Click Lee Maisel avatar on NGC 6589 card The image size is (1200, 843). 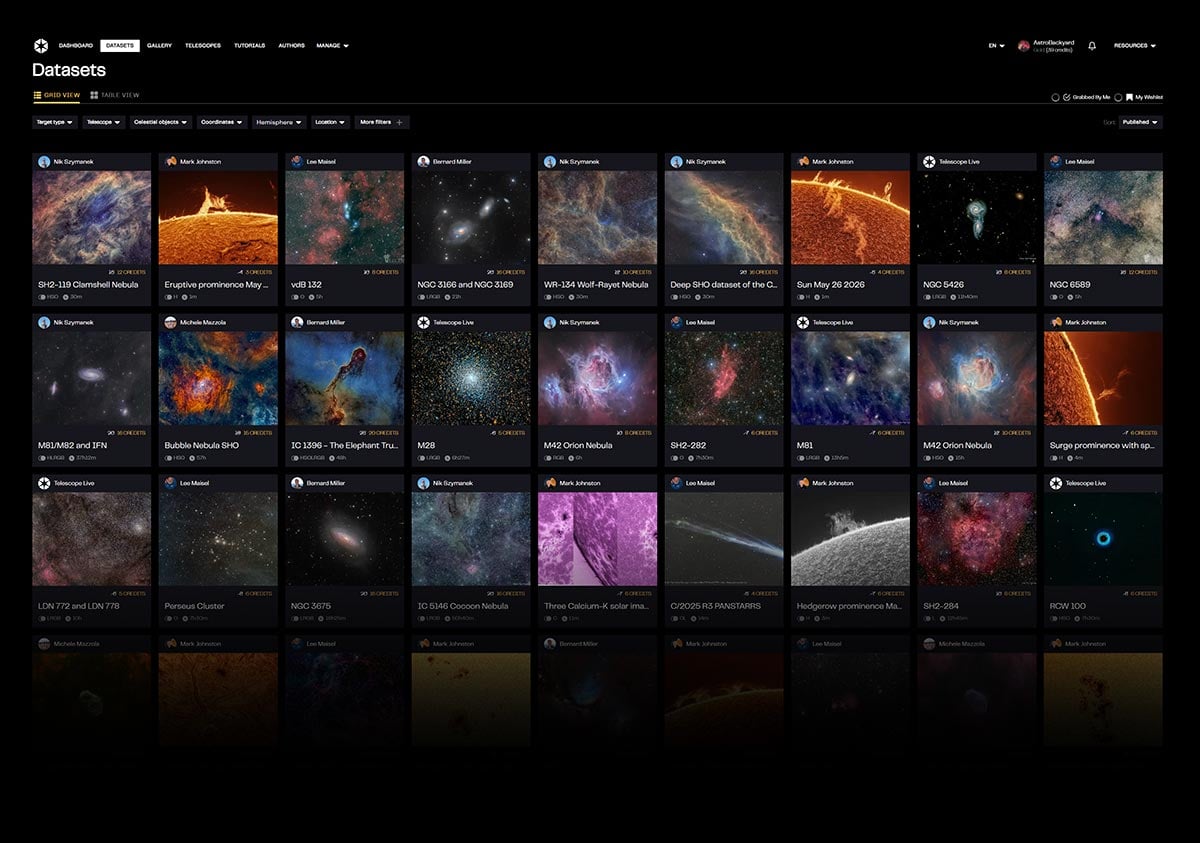(x=1056, y=161)
